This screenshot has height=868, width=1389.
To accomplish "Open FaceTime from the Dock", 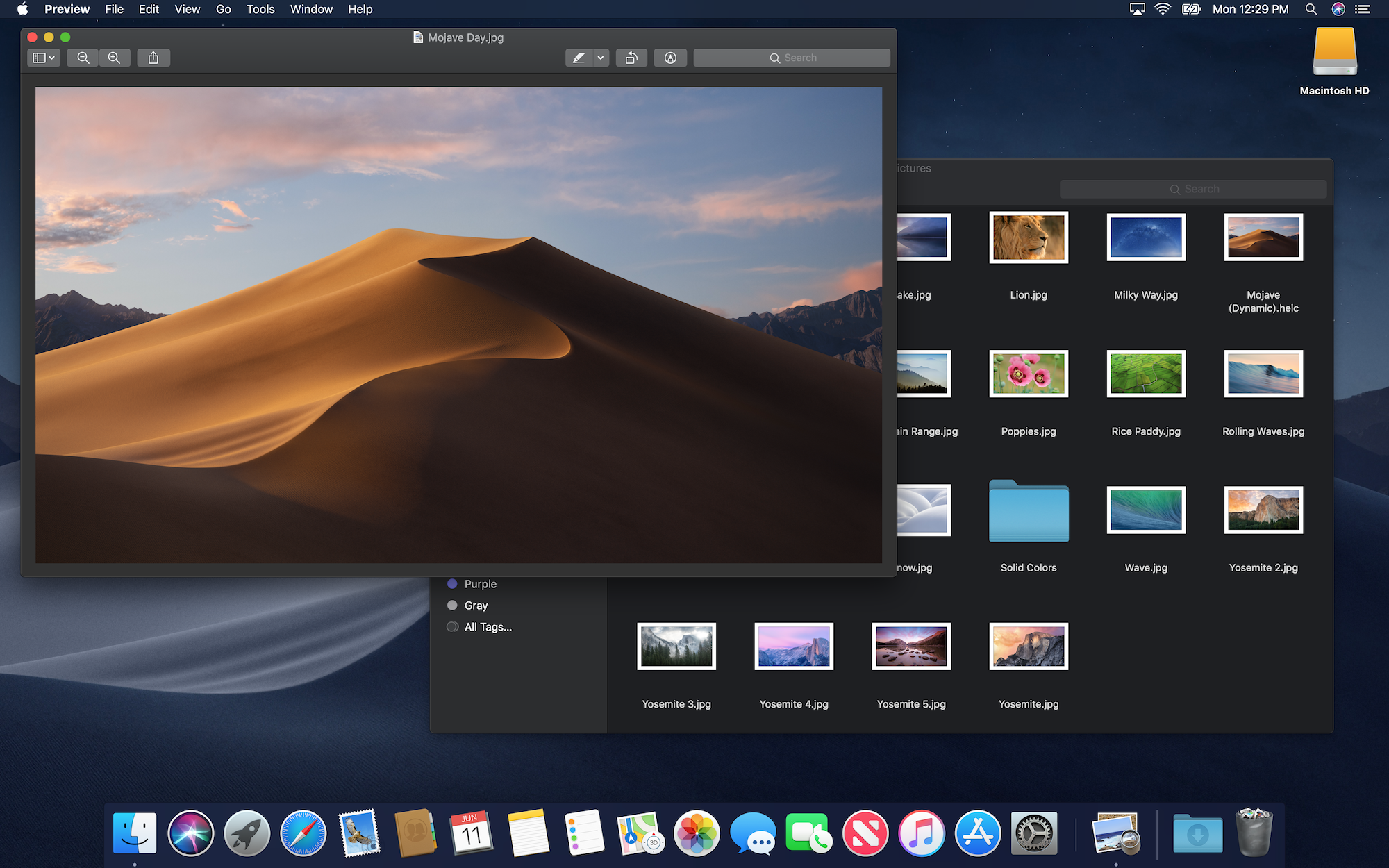I will (809, 833).
